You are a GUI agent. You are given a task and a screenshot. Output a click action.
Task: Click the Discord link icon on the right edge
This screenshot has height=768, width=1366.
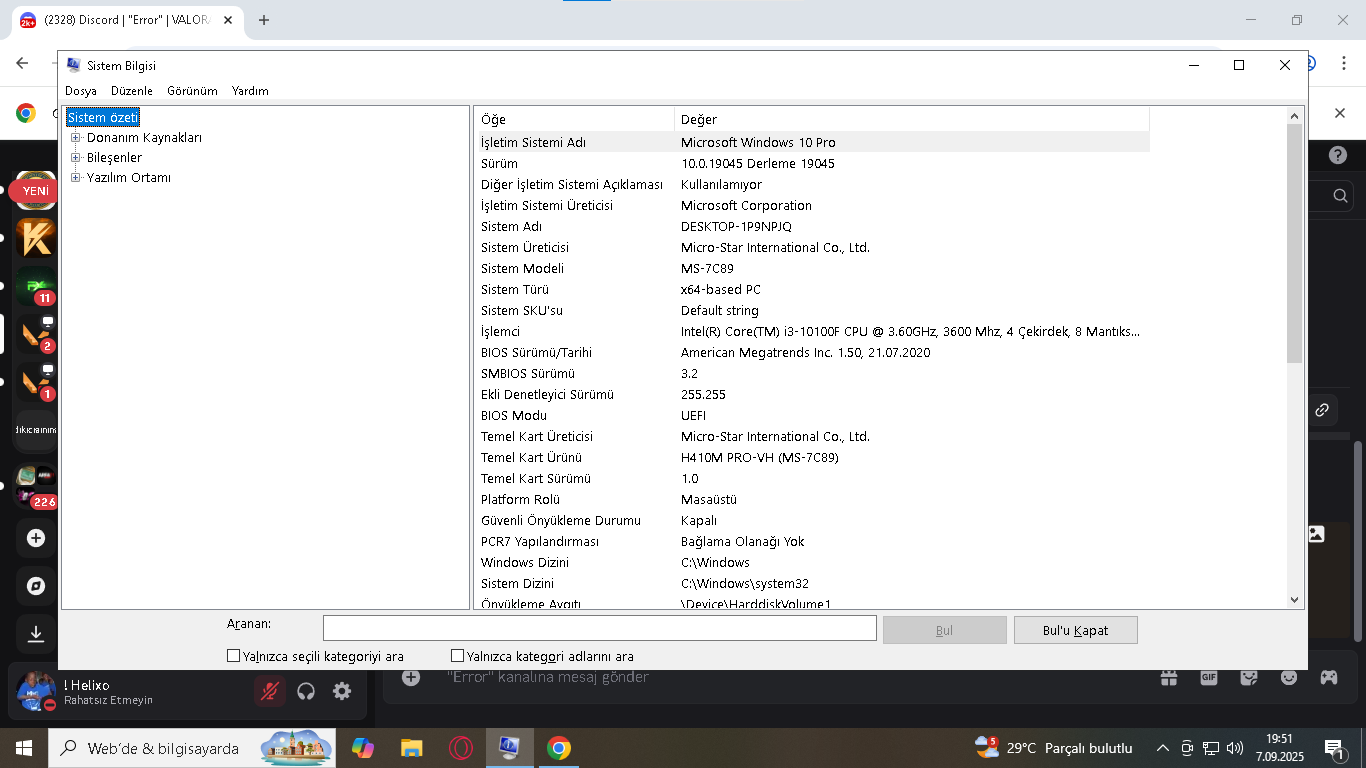coord(1322,410)
